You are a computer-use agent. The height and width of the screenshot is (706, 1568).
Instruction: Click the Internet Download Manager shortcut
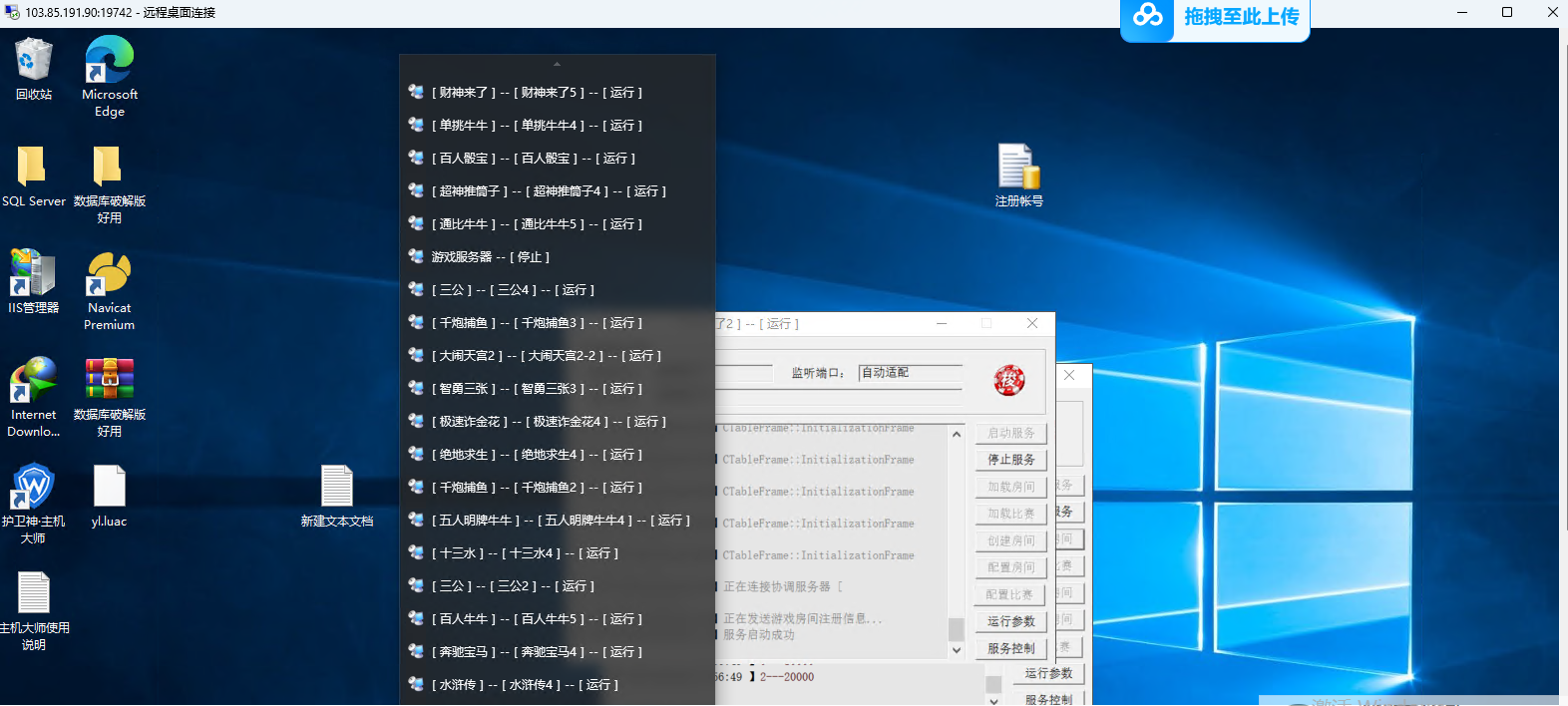pos(33,382)
